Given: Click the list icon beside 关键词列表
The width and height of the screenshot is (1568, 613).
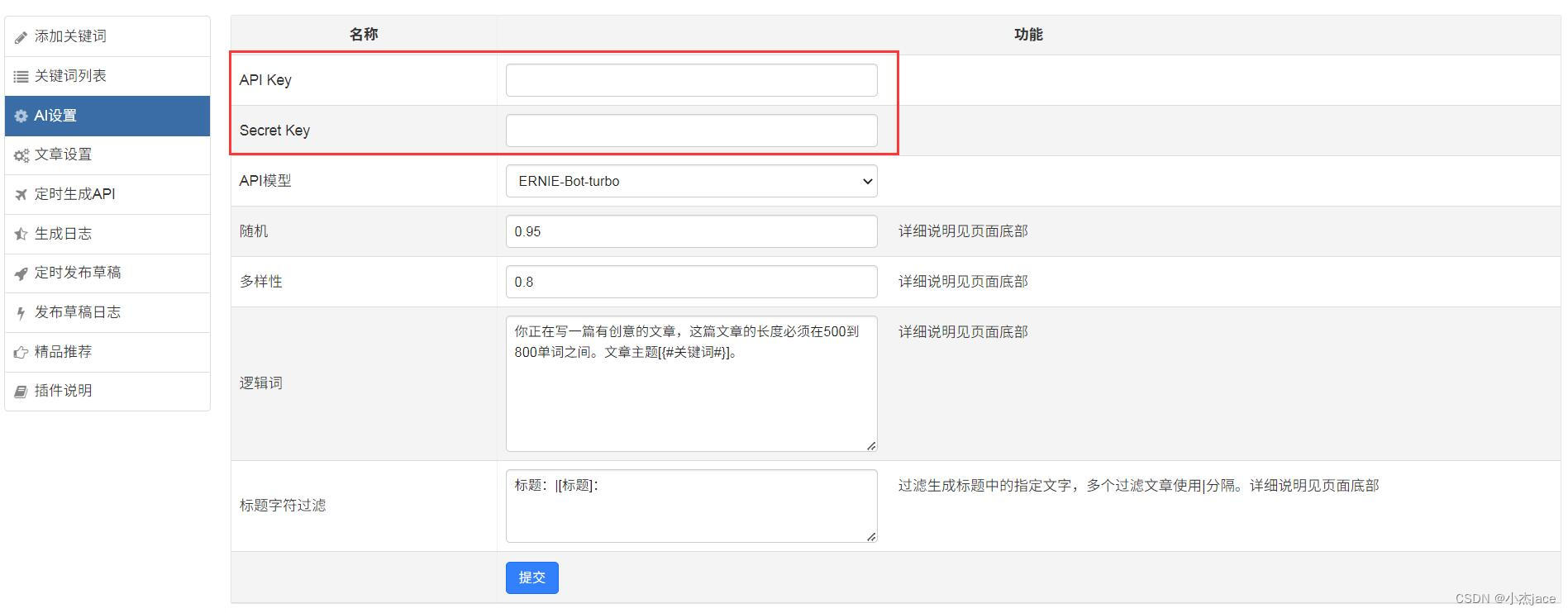Looking at the screenshot, I should coord(21,77).
